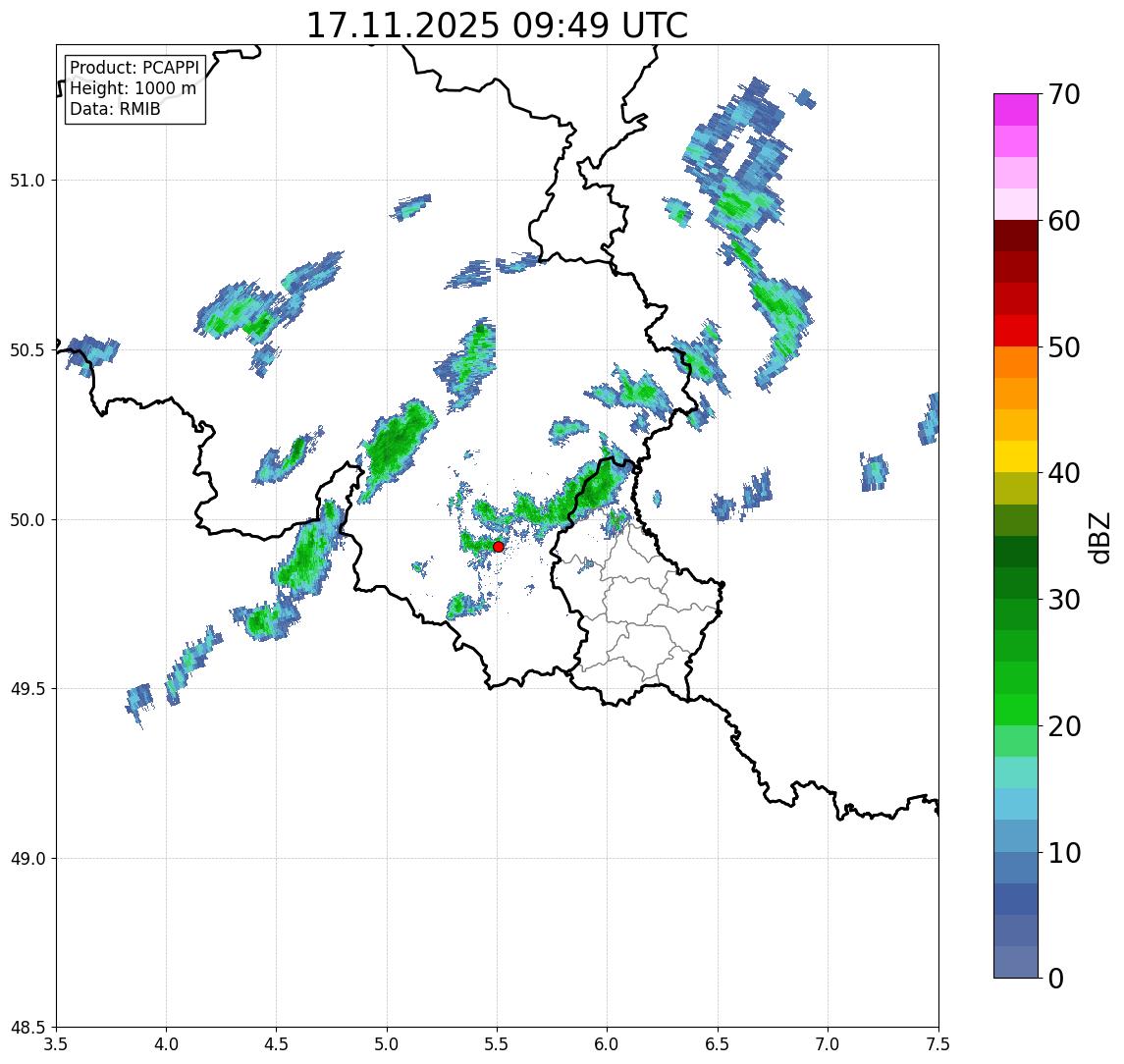Screen dimensions: 1124x1064
Task: Click longitude axis label '5.0'
Action: (x=387, y=1044)
